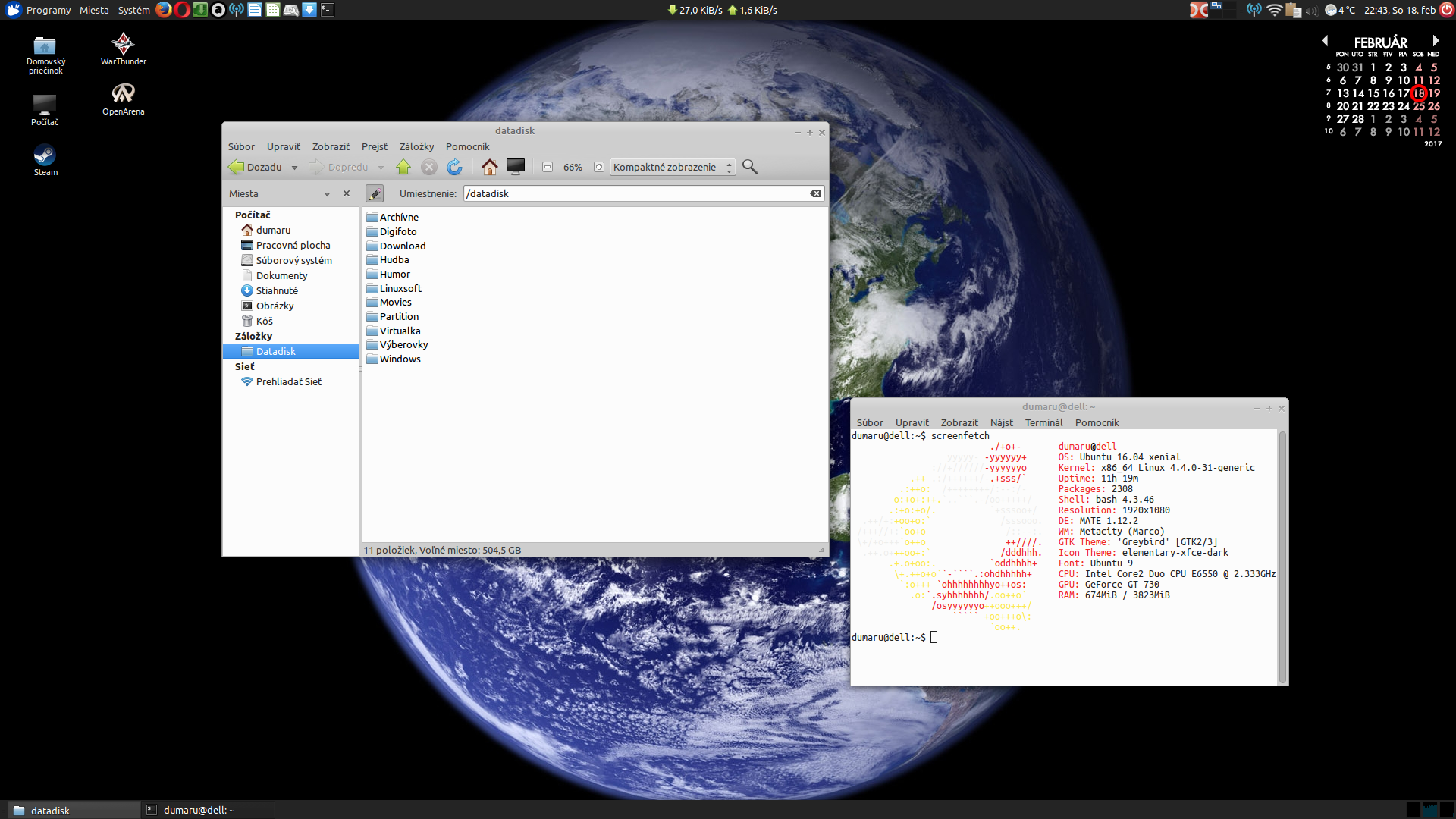Select Súborový systém in the sidebar

pos(293,260)
